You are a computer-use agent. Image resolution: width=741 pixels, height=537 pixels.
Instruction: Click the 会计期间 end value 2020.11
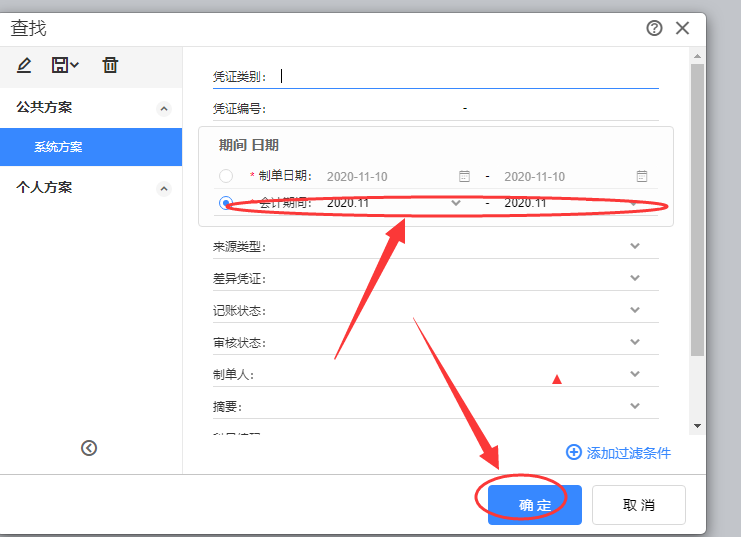pos(525,203)
